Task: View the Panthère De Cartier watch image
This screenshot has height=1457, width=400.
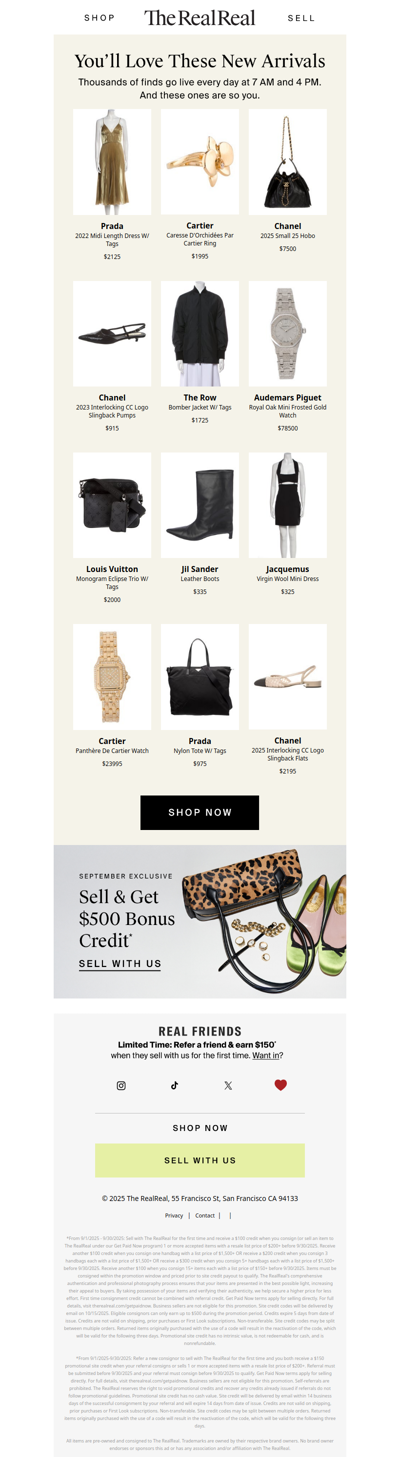Action: tap(112, 678)
